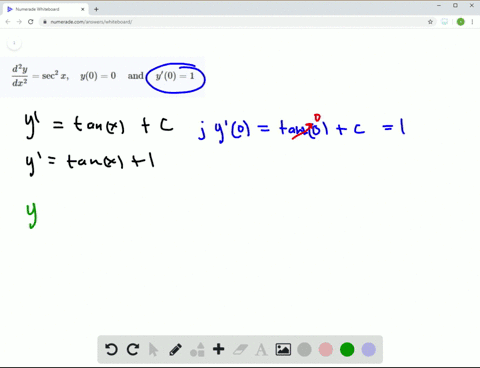Open the green profile avatar
This screenshot has height=368, width=480.
coord(461,22)
